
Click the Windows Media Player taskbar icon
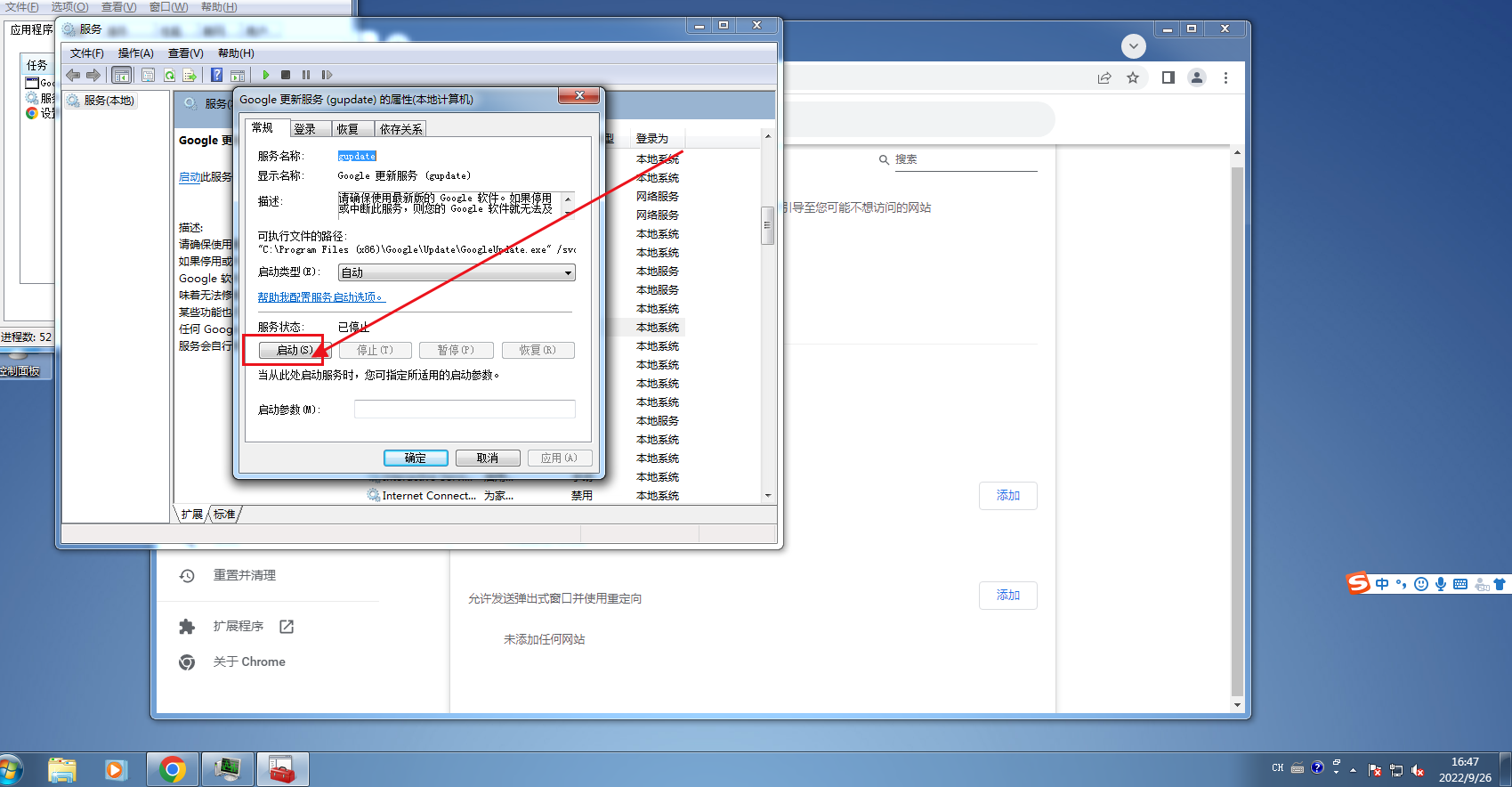click(116, 769)
